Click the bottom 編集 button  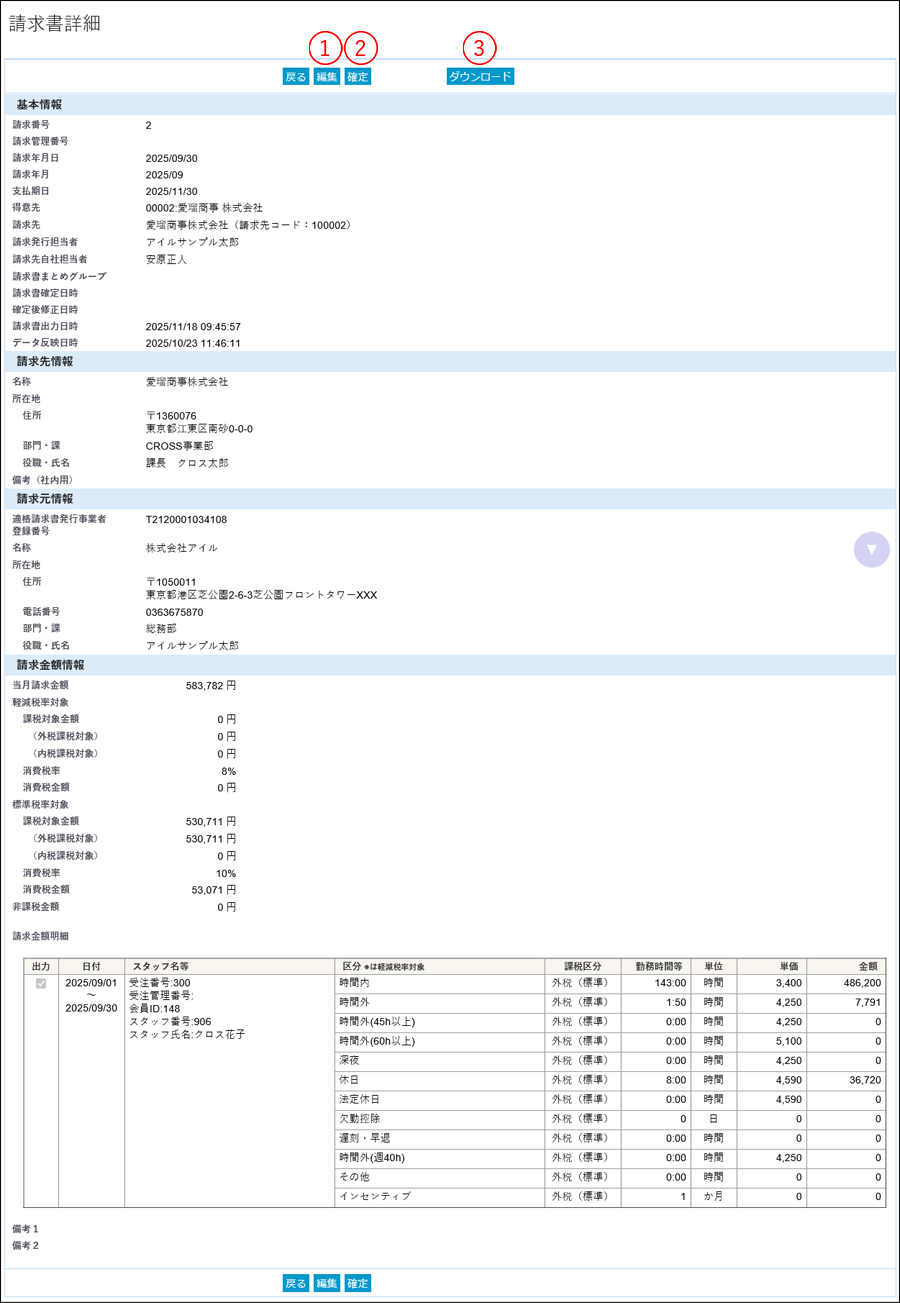point(327,1283)
